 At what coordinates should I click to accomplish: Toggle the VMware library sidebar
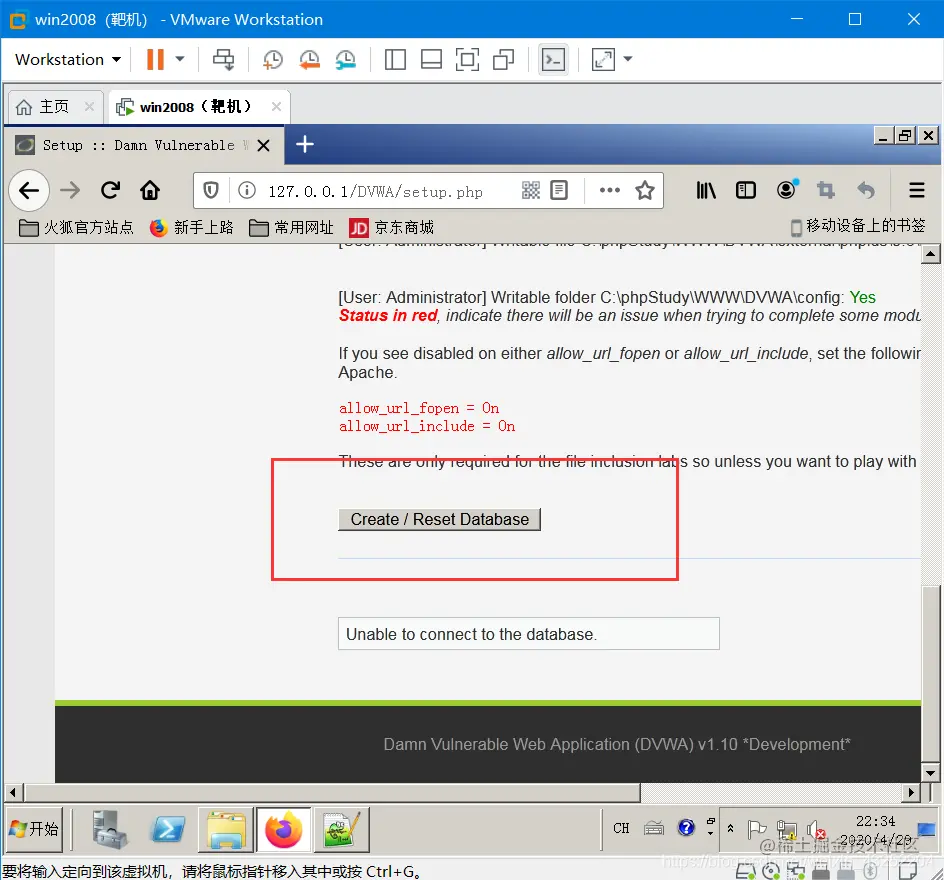pyautogui.click(x=395, y=60)
